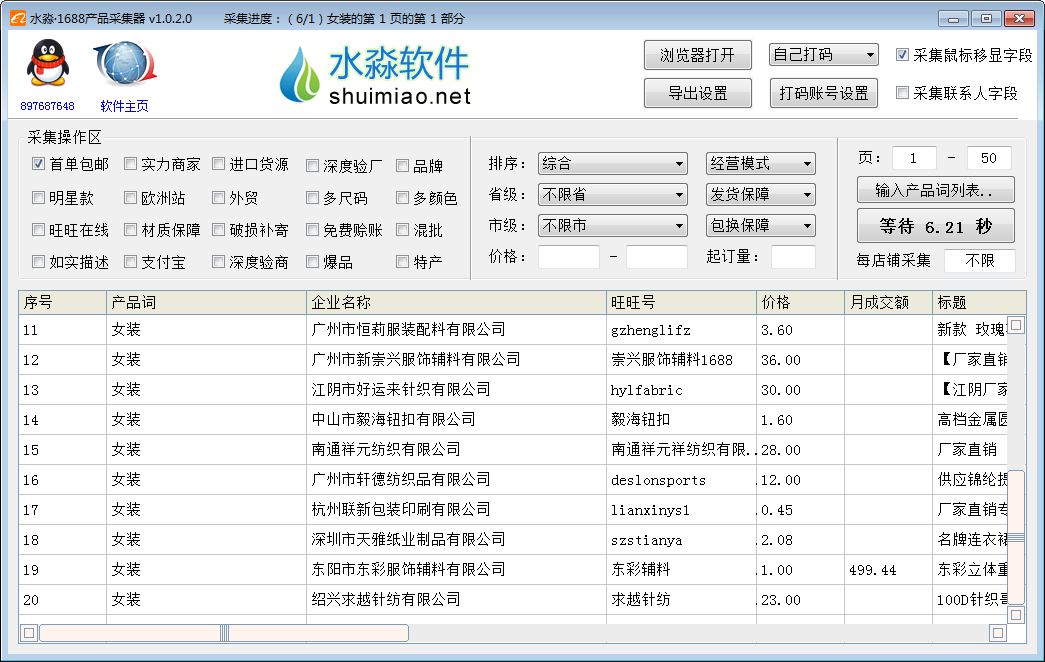Viewport: 1045px width, 662px height.
Task: Click the minimum 价格 input field
Action: (x=568, y=257)
